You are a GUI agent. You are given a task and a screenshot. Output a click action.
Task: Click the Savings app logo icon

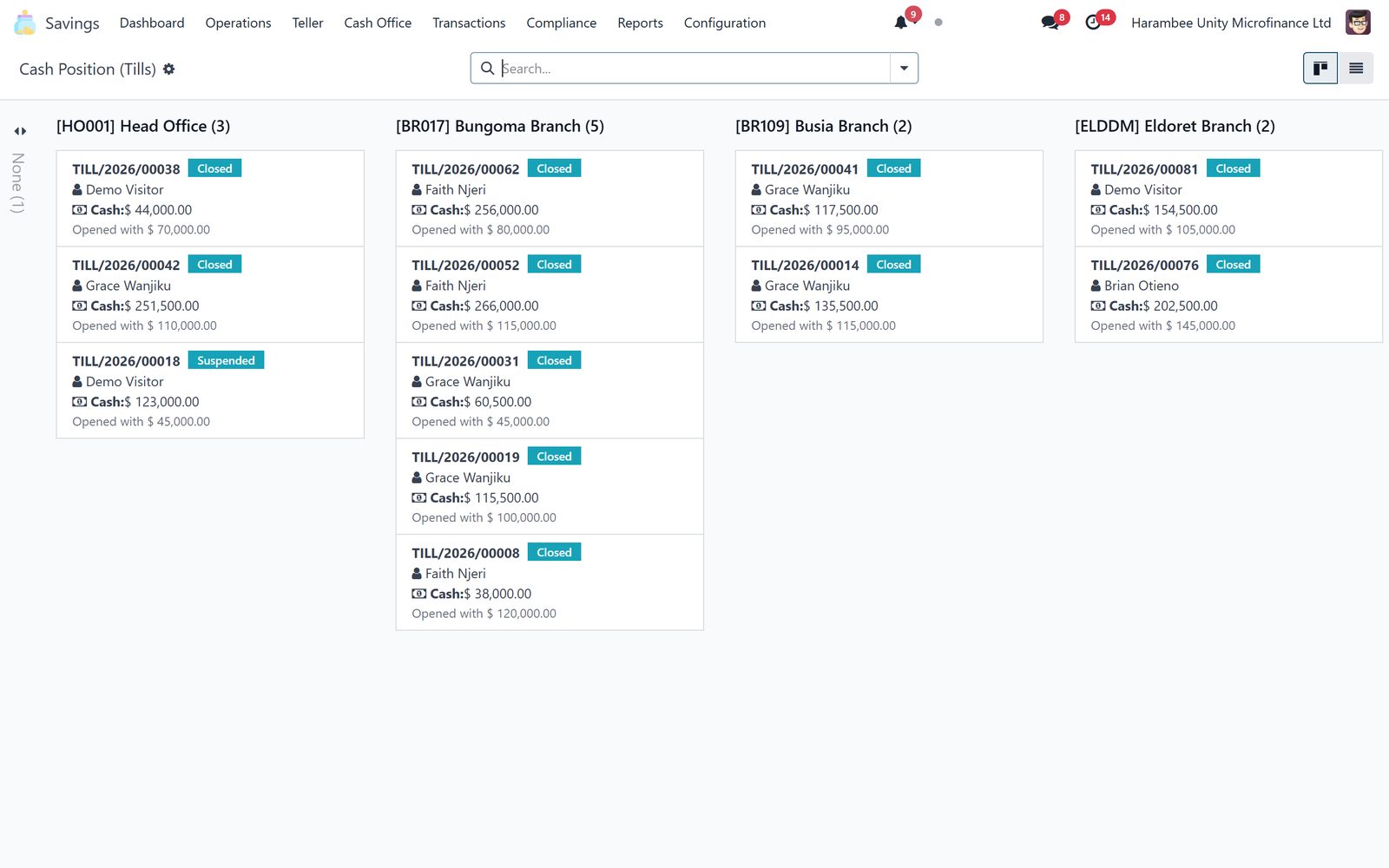(x=25, y=23)
